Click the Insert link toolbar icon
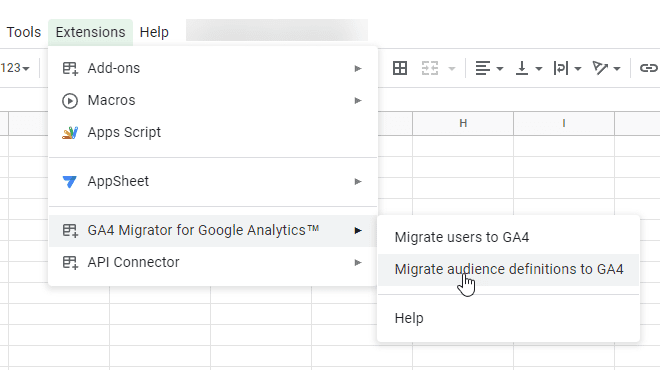This screenshot has width=660, height=370. 649,68
